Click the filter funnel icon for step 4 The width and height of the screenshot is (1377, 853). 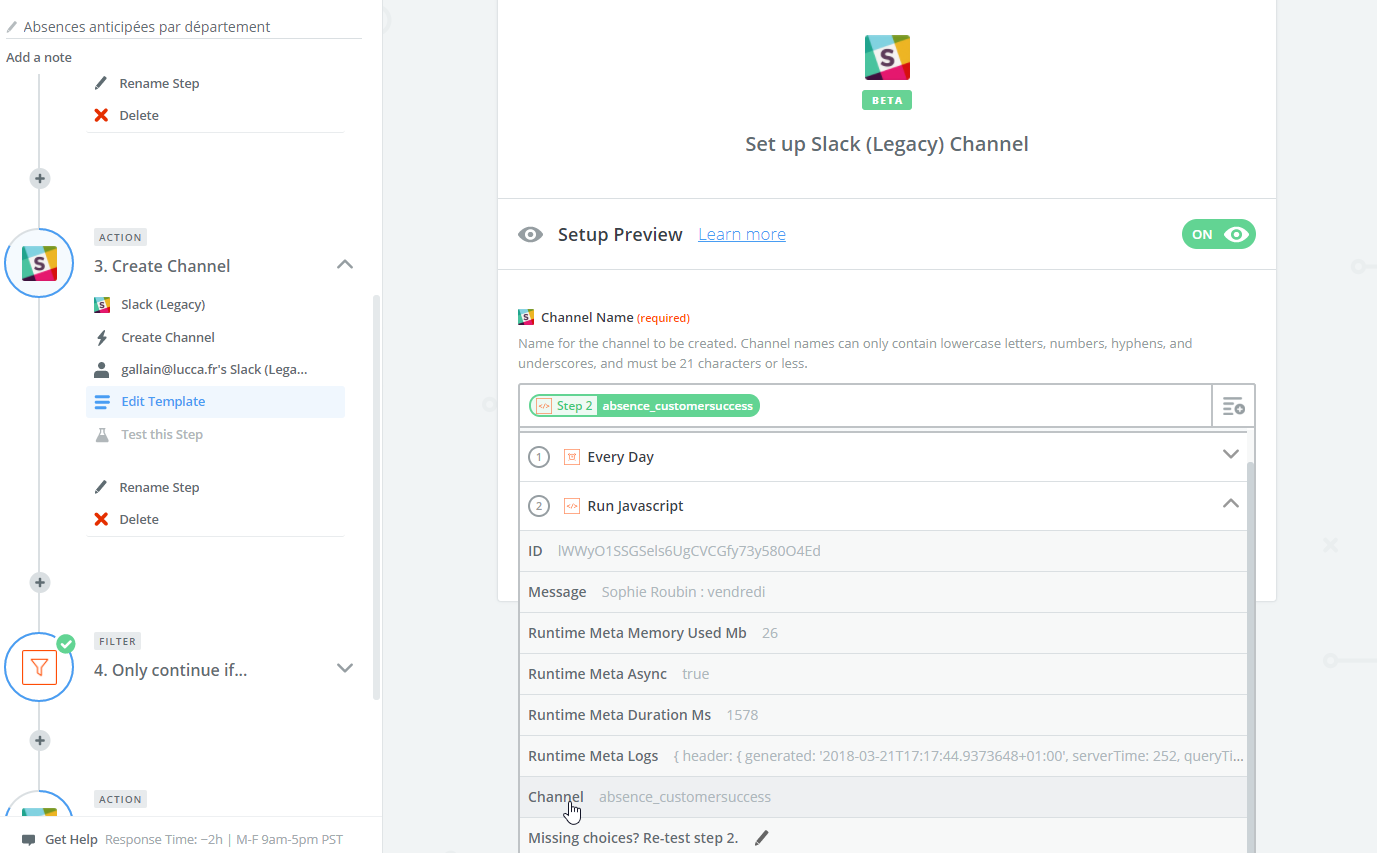(39, 667)
